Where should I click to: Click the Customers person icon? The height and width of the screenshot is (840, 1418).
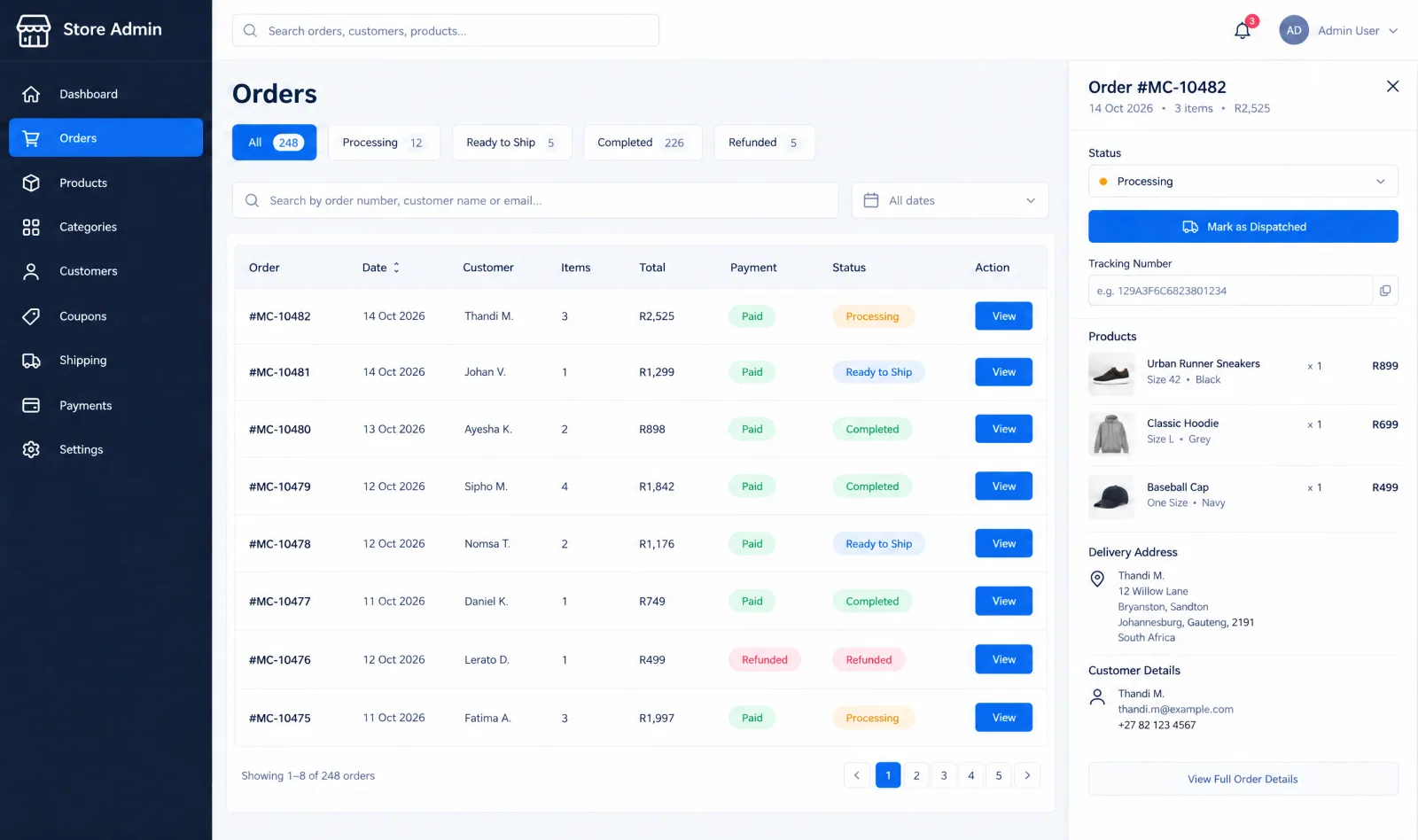[31, 271]
